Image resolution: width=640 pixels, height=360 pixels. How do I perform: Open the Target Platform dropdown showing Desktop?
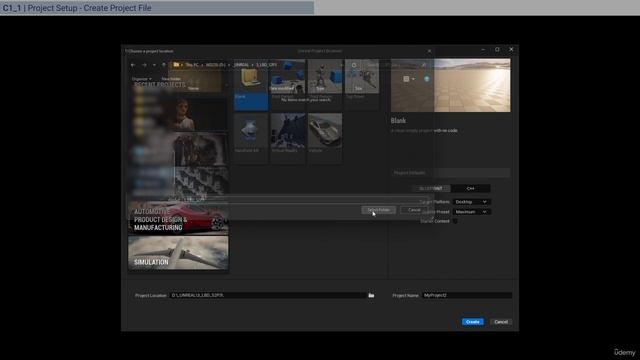(471, 202)
